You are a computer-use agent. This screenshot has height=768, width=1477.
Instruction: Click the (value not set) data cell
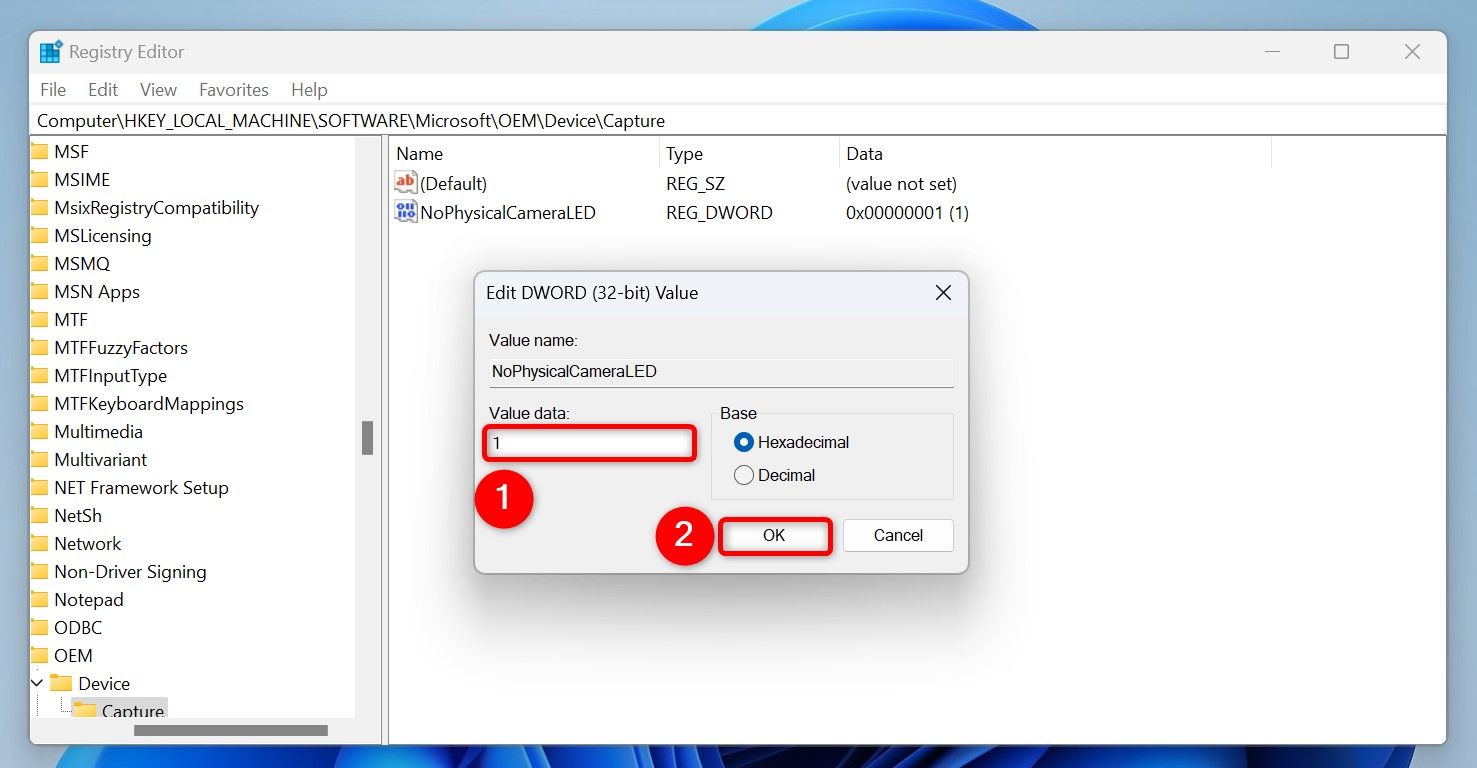click(901, 184)
